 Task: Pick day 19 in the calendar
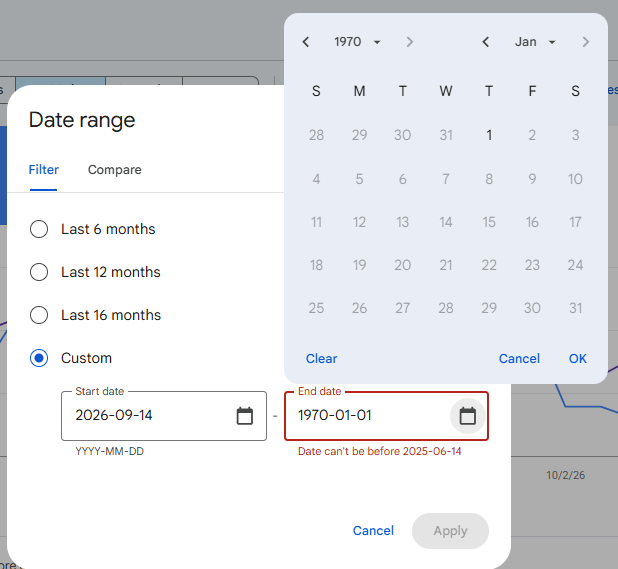tap(359, 265)
